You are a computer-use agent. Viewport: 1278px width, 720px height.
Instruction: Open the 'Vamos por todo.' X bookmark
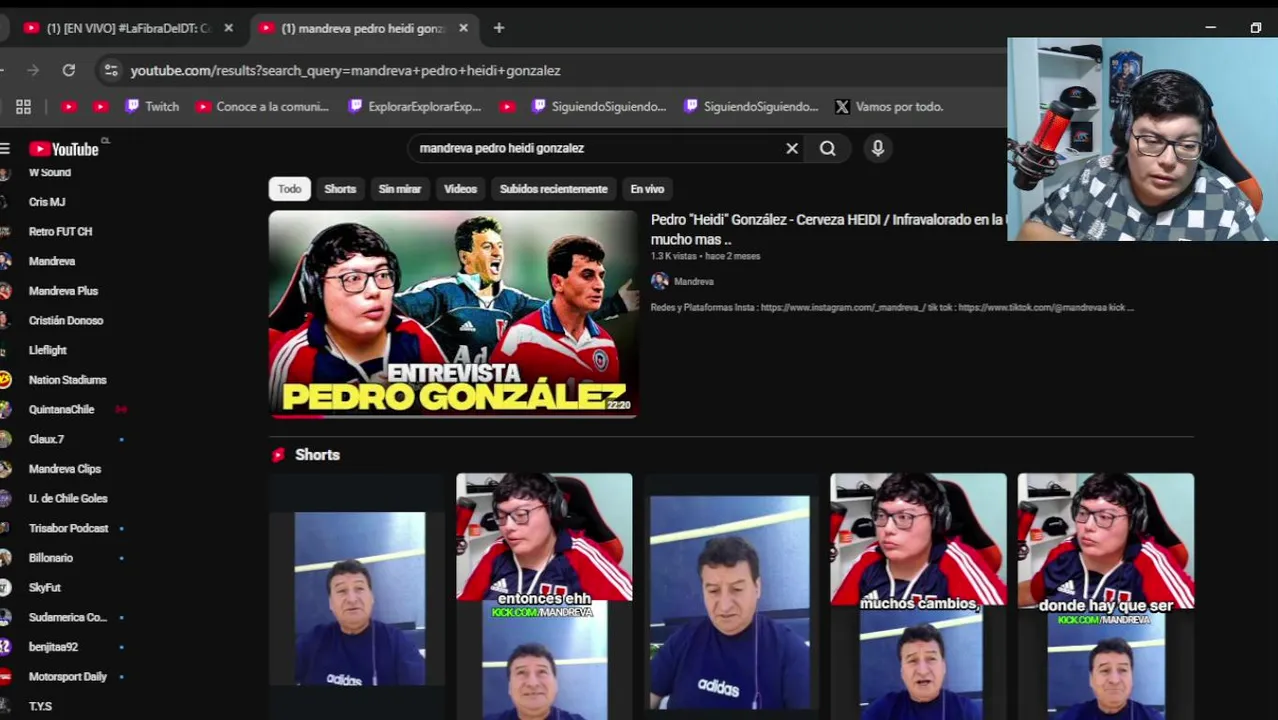click(889, 106)
